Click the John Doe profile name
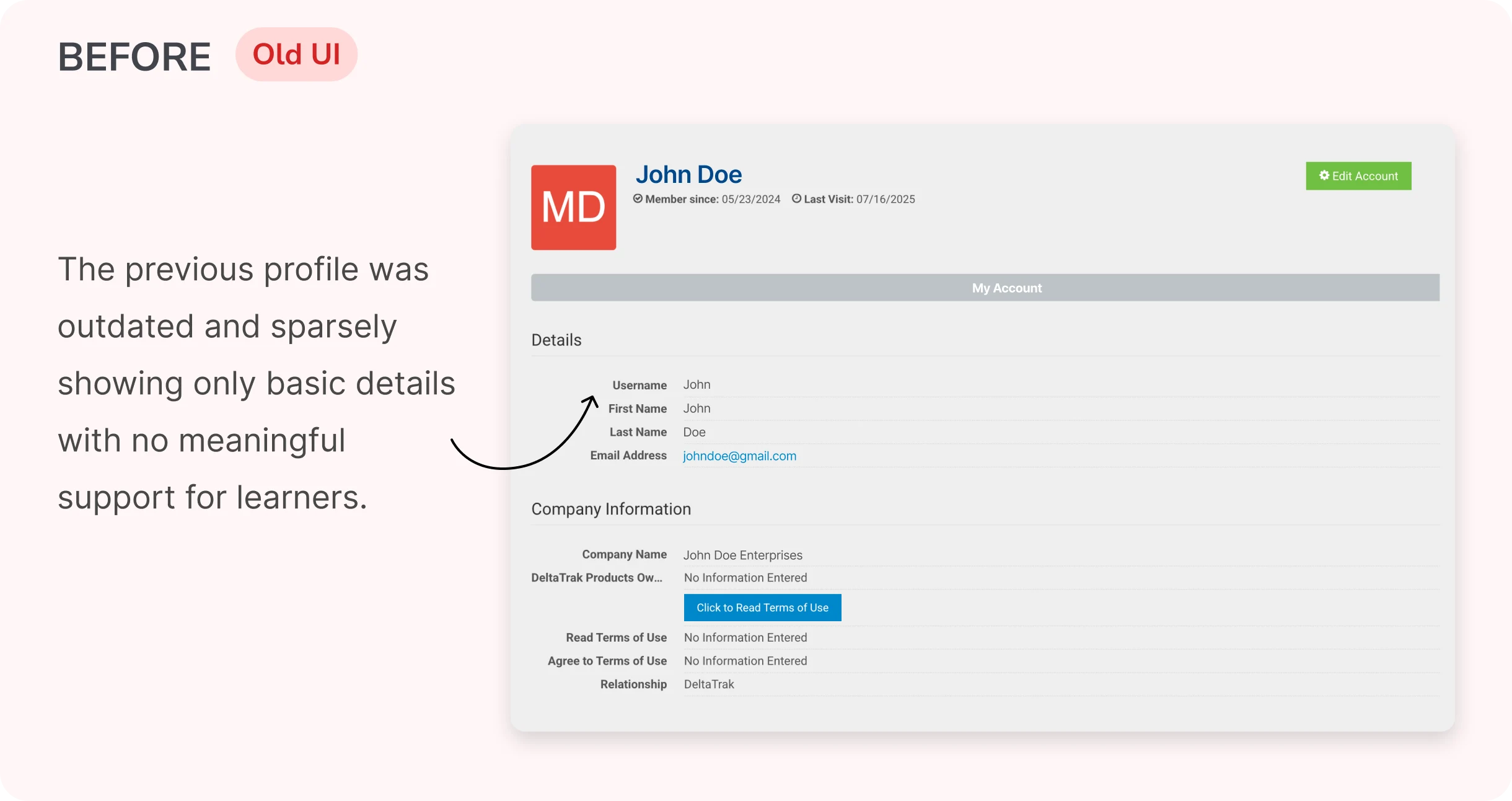 (688, 175)
